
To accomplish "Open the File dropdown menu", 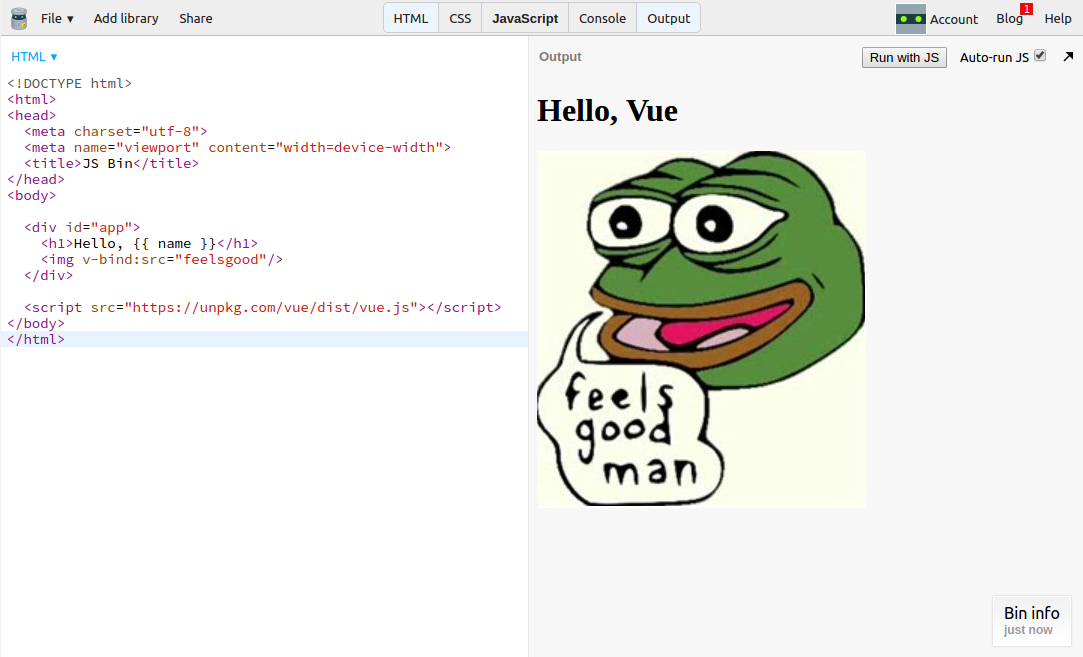I will click(x=57, y=18).
